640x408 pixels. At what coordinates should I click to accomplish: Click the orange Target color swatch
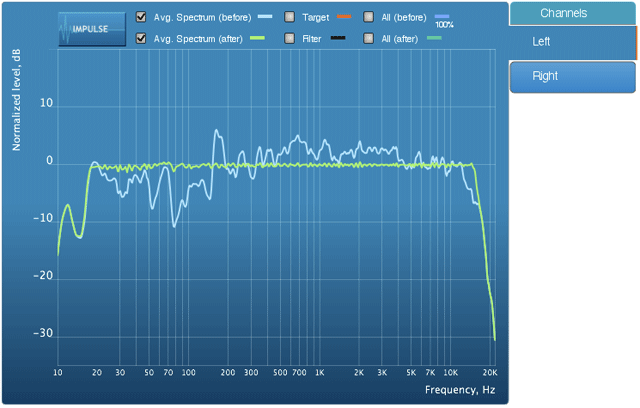[344, 16]
